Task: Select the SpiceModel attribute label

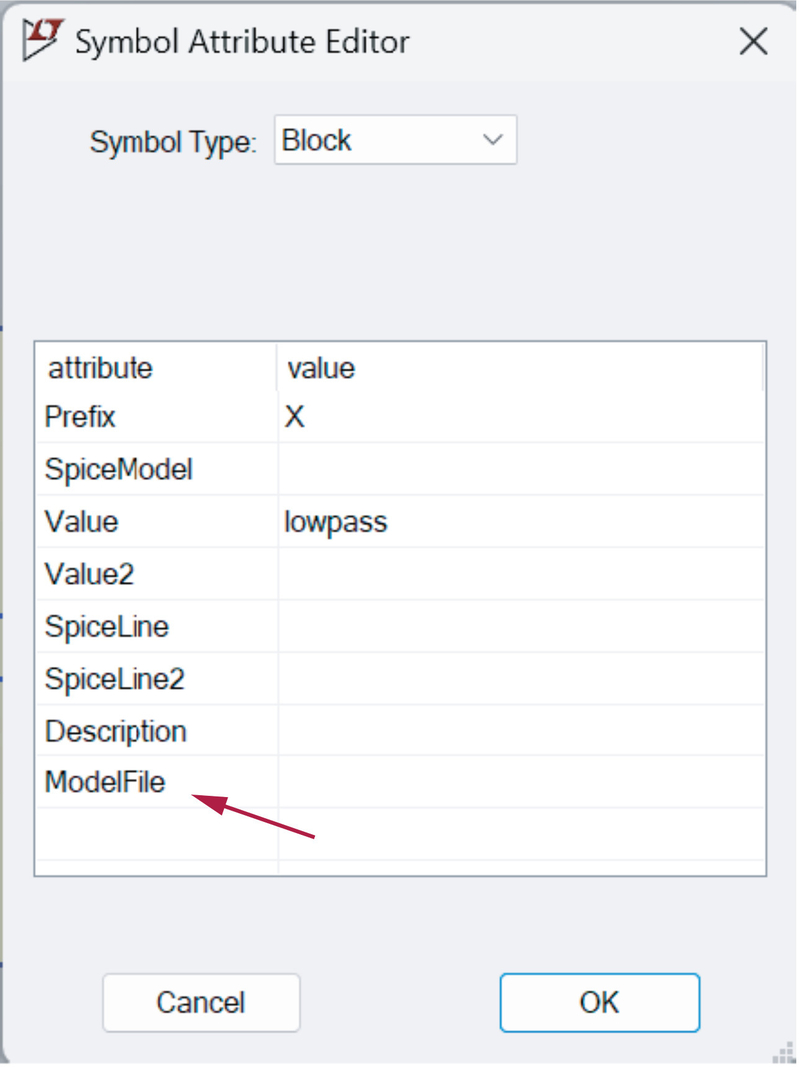Action: click(119, 469)
